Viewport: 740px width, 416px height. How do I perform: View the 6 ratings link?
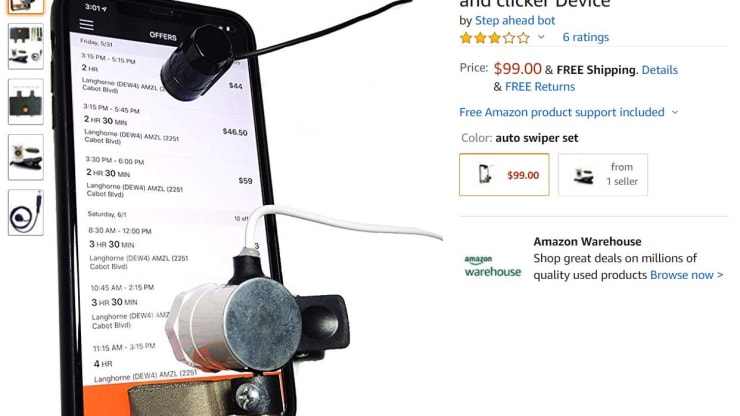point(586,37)
